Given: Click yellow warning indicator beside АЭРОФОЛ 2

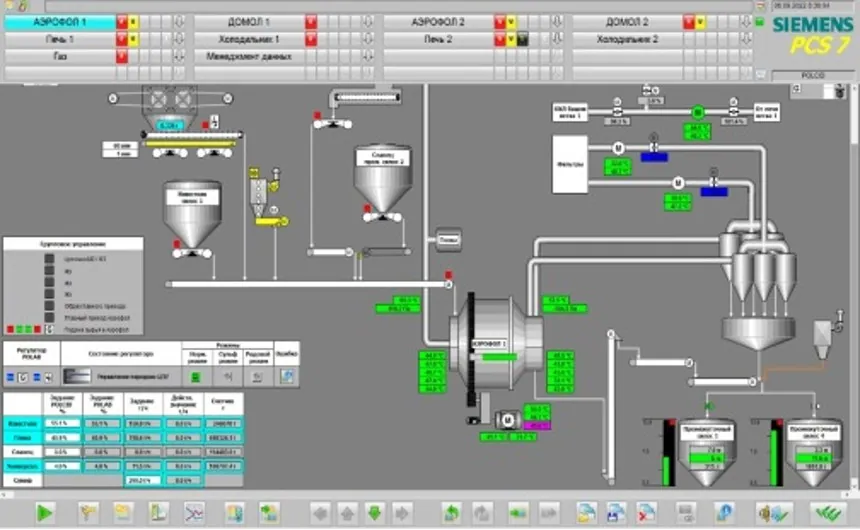Looking at the screenshot, I should [511, 22].
